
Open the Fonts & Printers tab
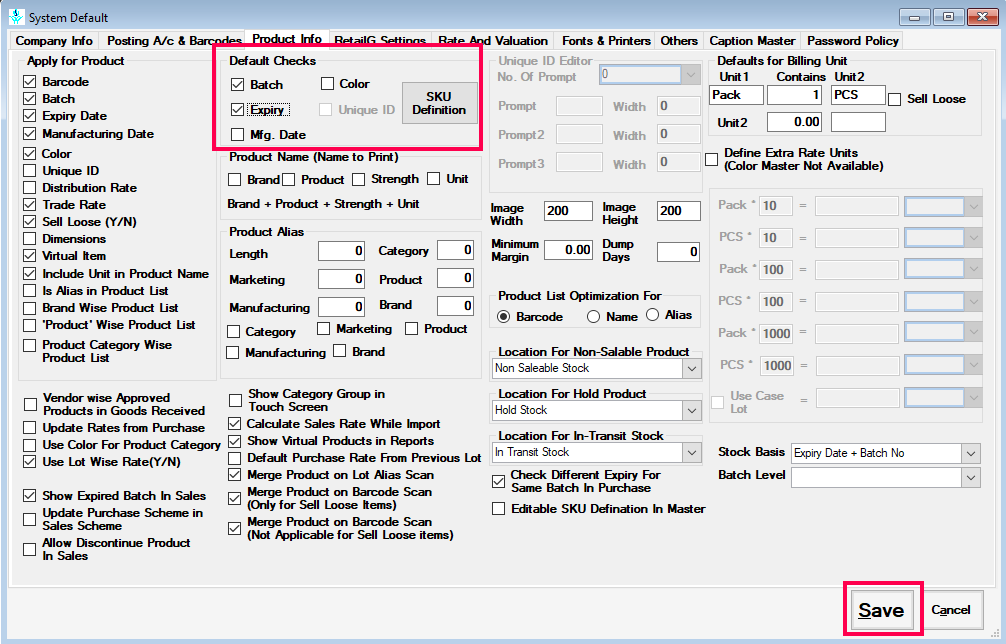click(604, 41)
